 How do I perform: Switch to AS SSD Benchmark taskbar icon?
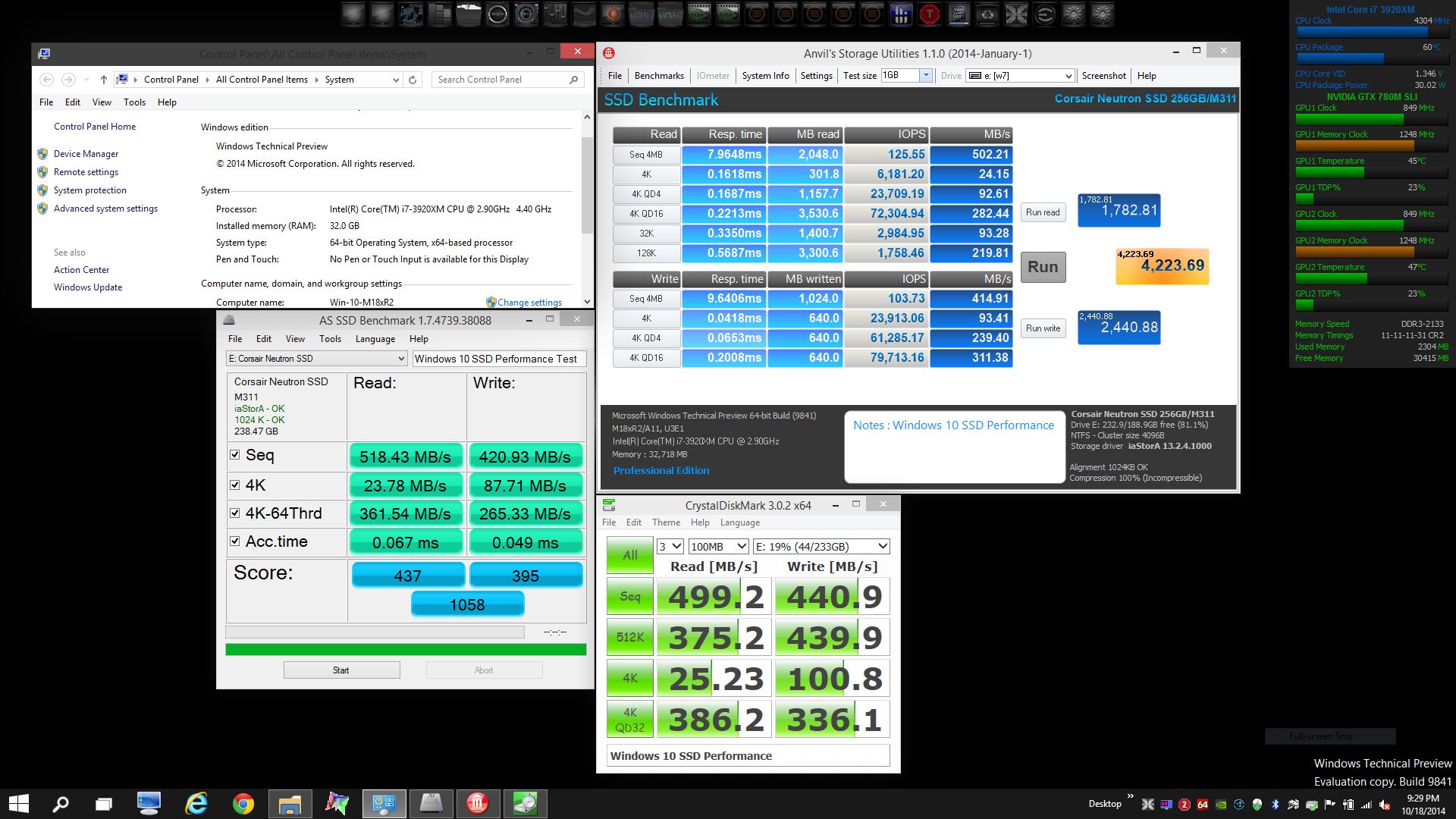point(431,804)
